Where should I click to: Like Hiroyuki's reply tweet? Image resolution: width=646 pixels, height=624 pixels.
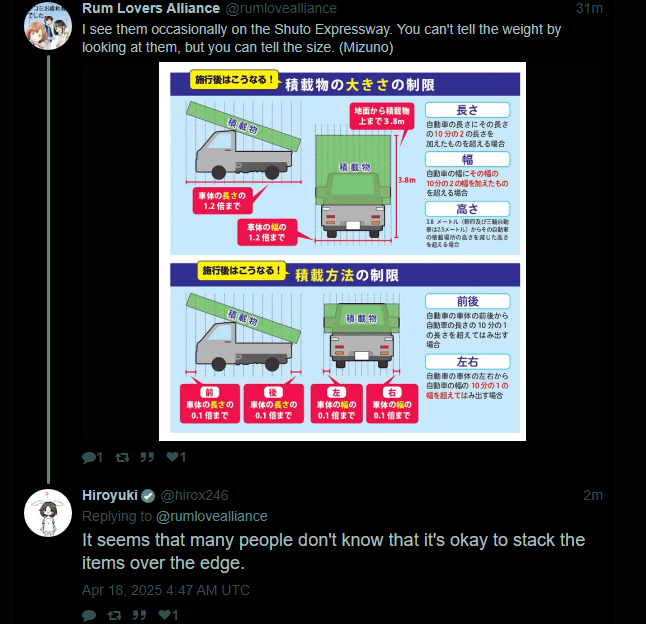pyautogui.click(x=168, y=615)
